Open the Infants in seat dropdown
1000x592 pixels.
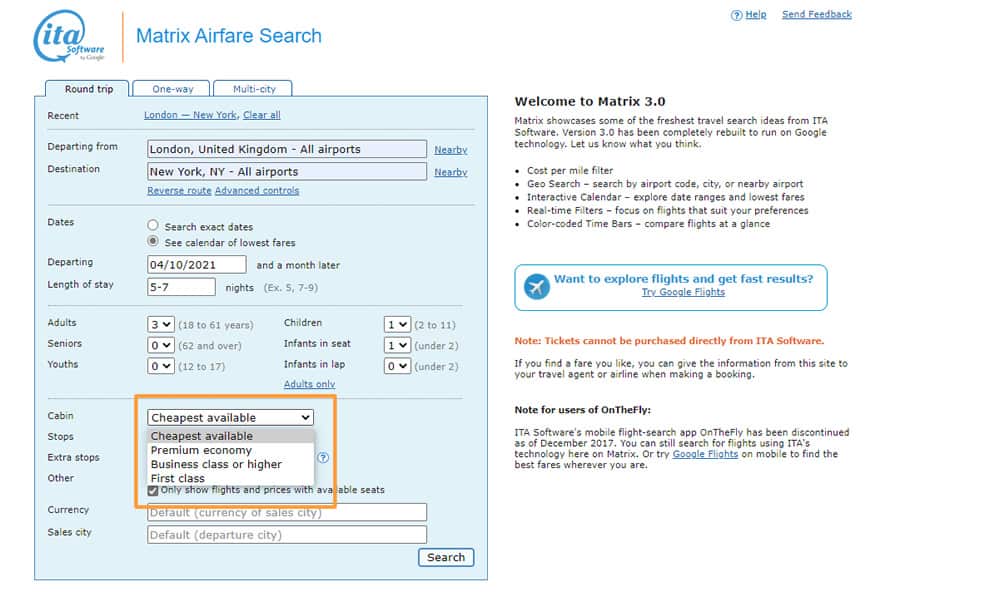(x=397, y=345)
